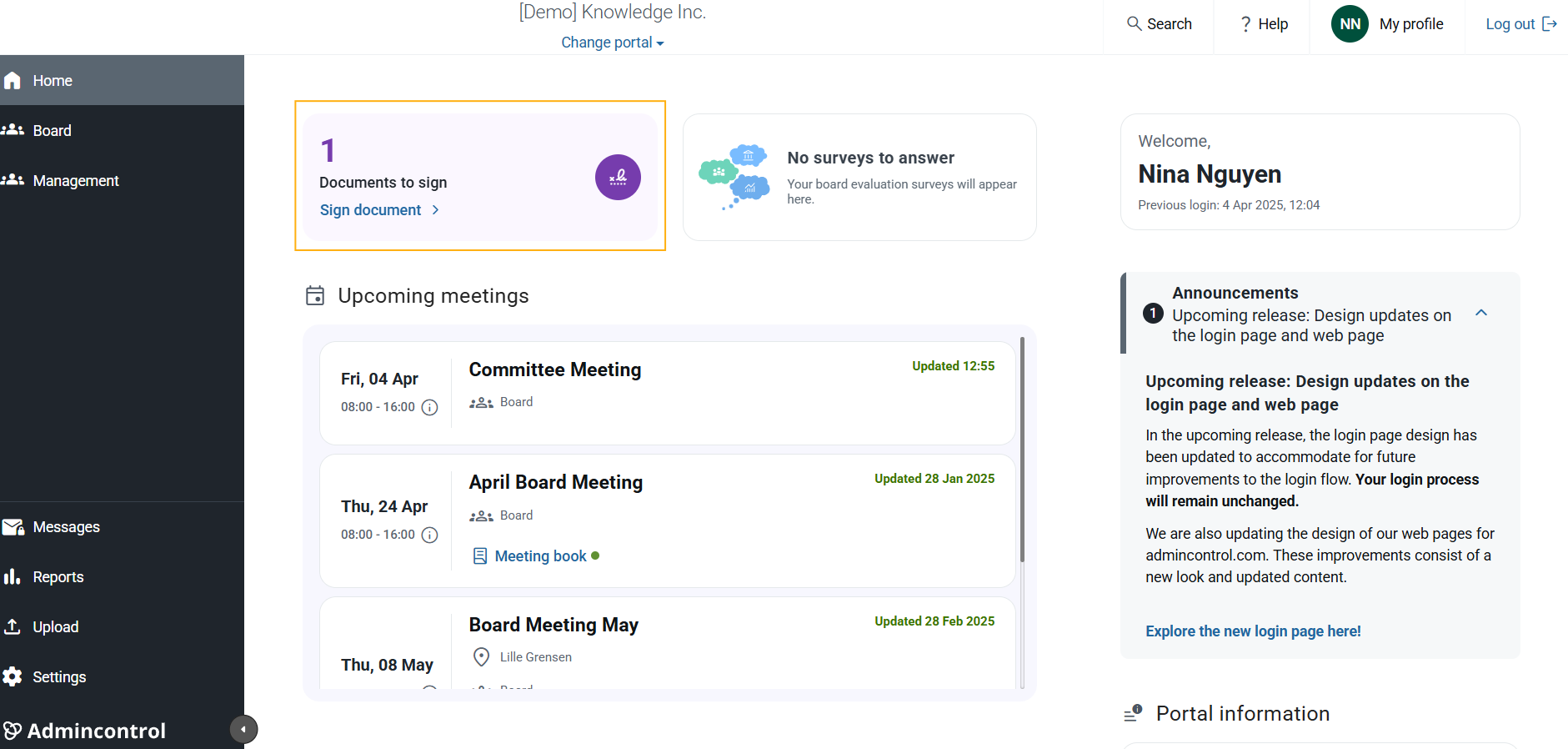The height and width of the screenshot is (749, 1568).
Task: Click the Thu, 24 Apr date text
Action: 384,506
